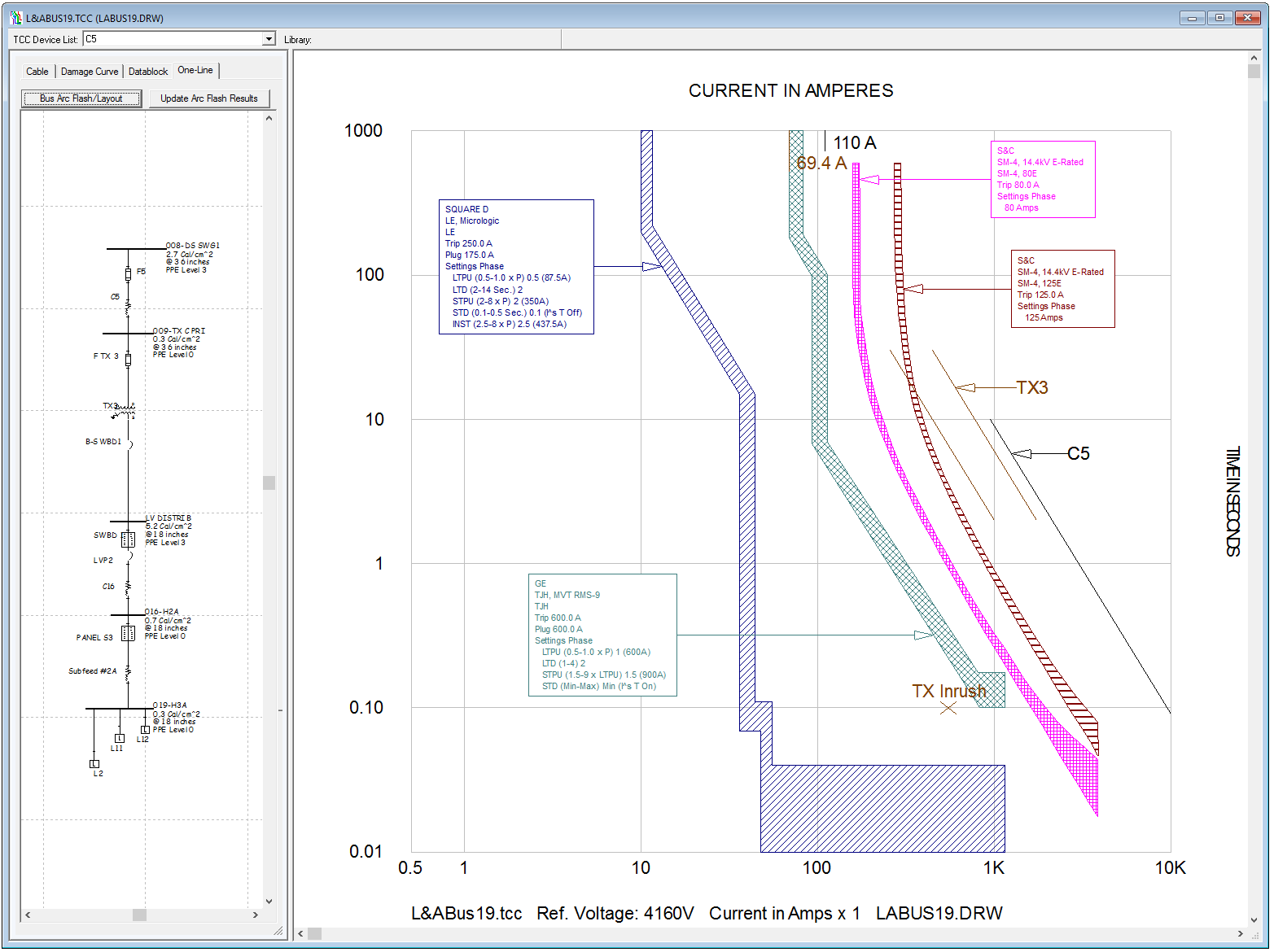
Task: Open the Damage Curve tab
Action: [90, 72]
